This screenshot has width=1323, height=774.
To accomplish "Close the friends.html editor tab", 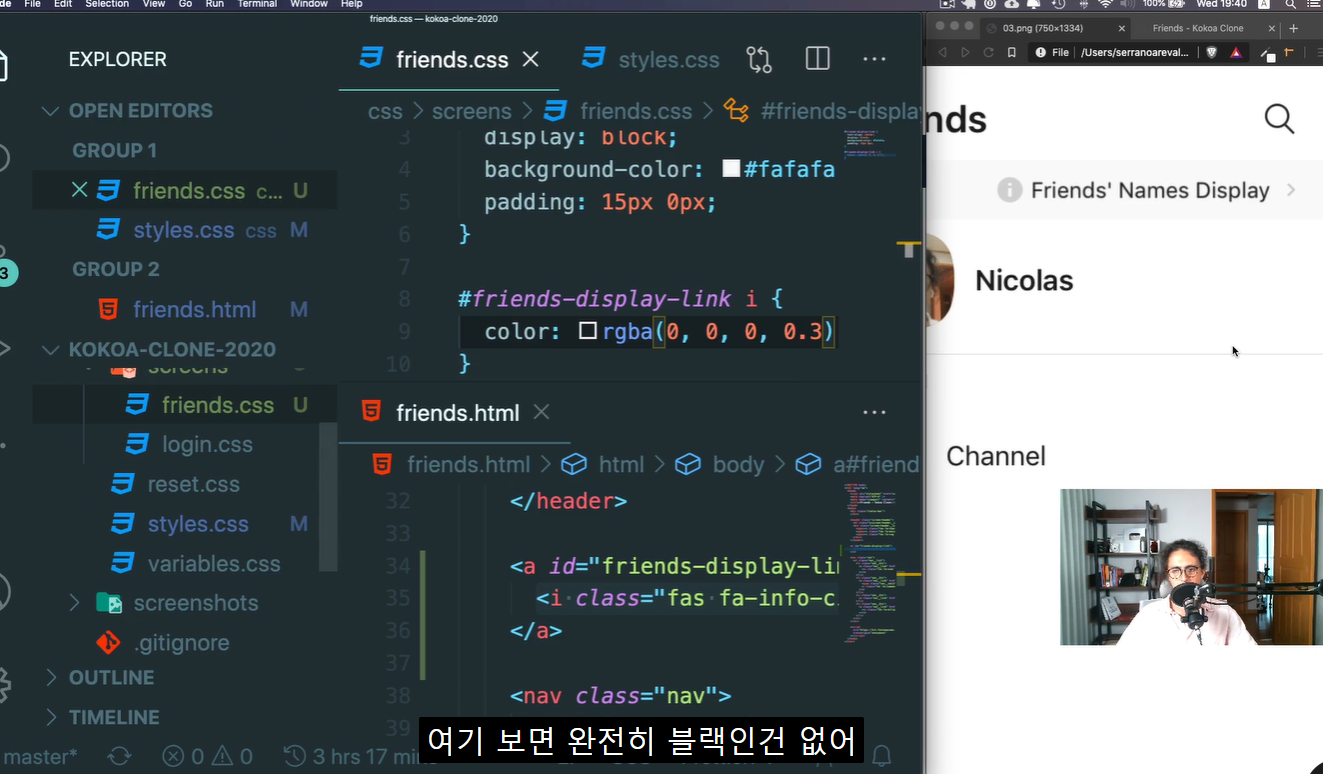I will [x=541, y=412].
